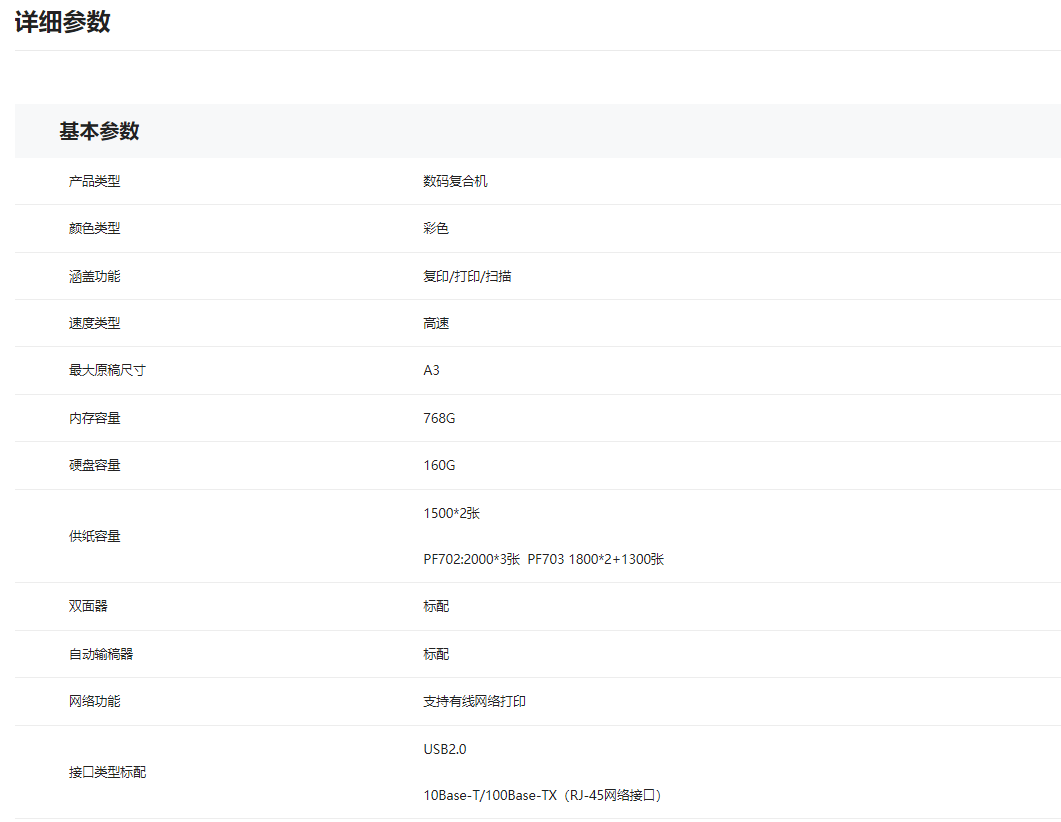Click the 自动输稿器 row label
This screenshot has height=822, width=1061.
[101, 654]
